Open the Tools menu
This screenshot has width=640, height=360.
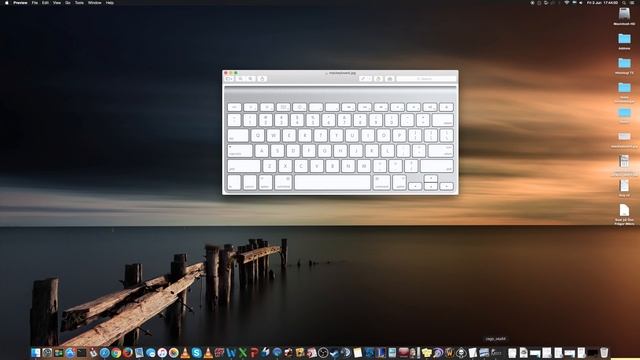pos(79,2)
